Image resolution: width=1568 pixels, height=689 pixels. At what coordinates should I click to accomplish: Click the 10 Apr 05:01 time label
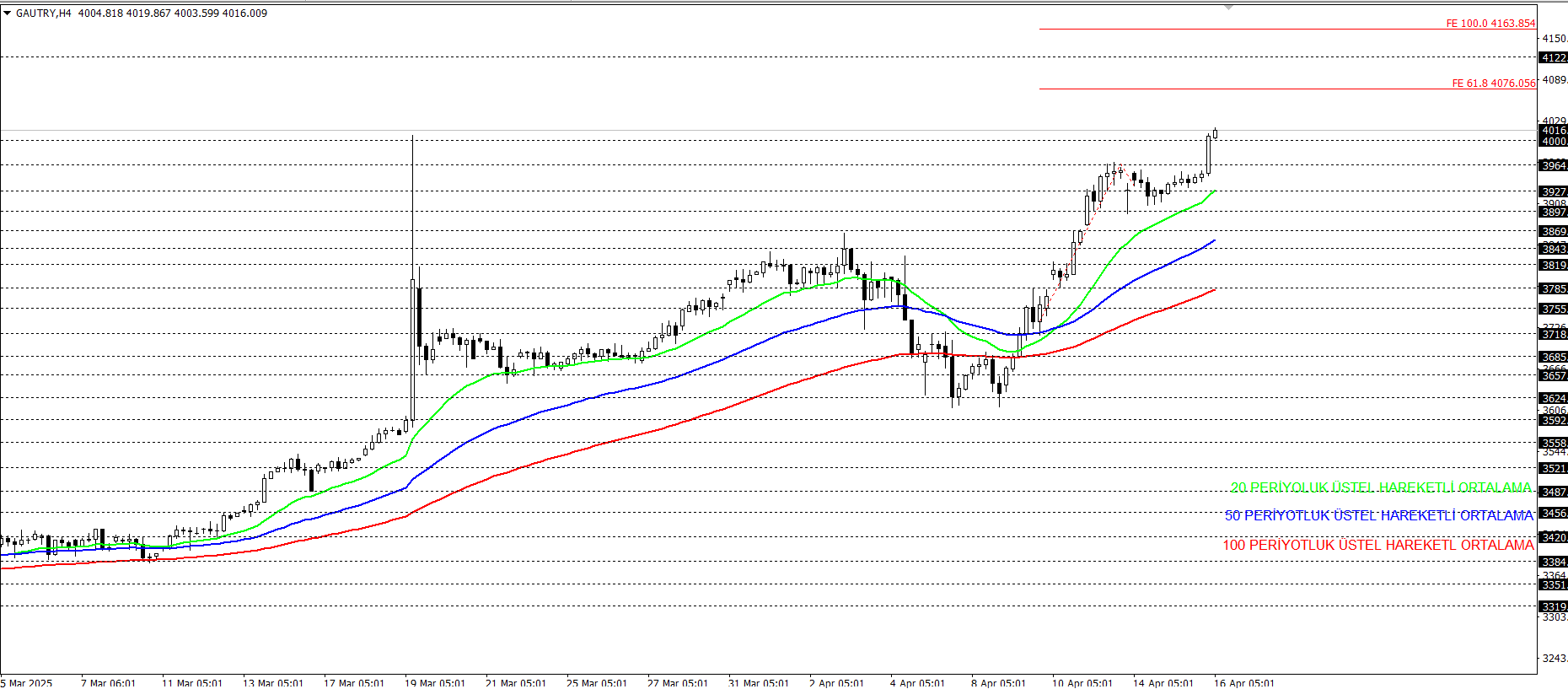(1082, 683)
